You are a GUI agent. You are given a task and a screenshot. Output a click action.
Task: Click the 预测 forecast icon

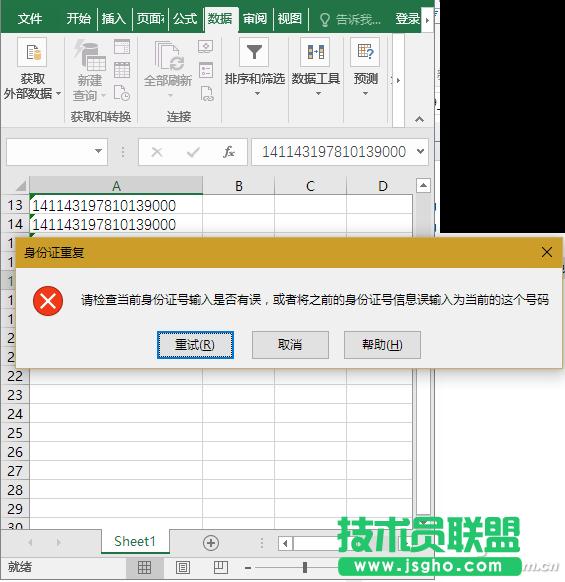(365, 52)
